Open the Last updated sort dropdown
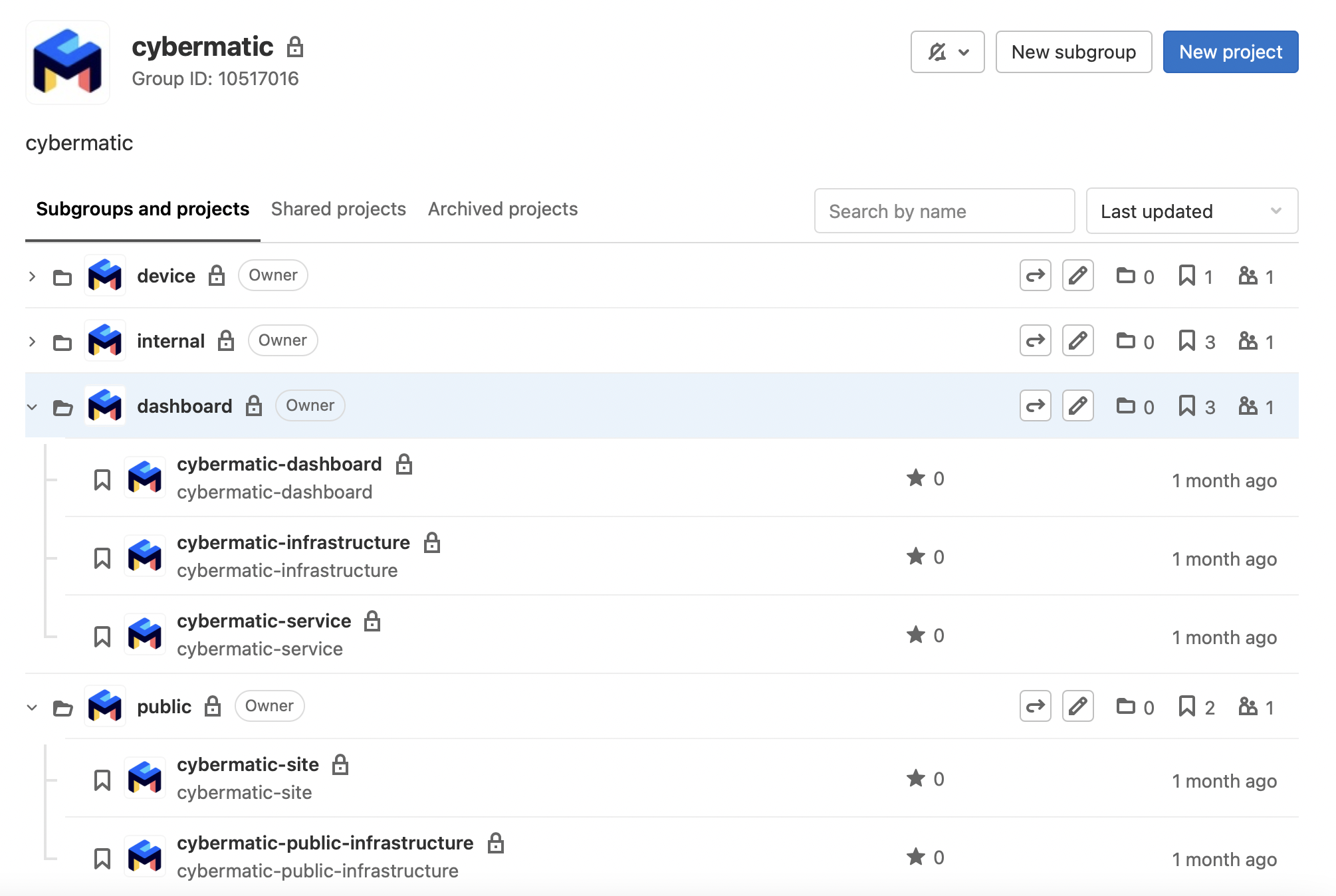Viewport: 1336px width, 896px height. click(x=1191, y=211)
